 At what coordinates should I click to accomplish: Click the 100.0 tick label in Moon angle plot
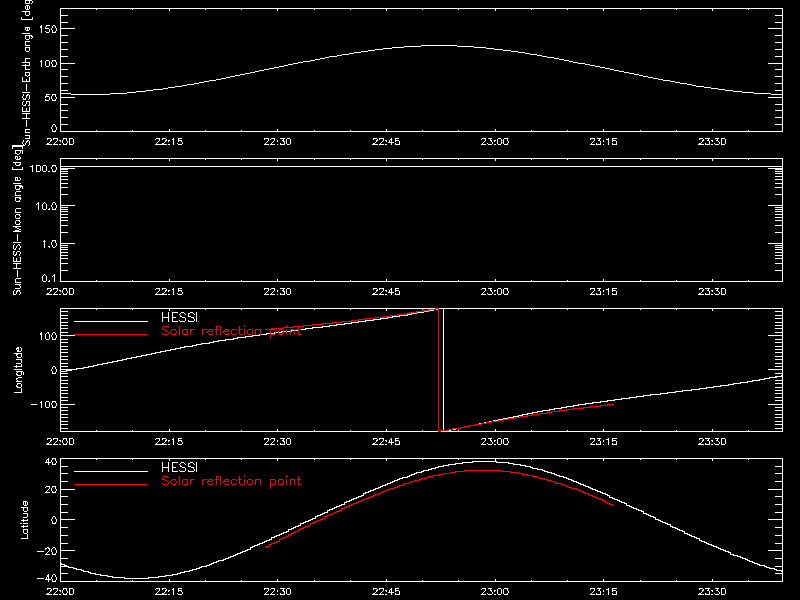pyautogui.click(x=44, y=168)
